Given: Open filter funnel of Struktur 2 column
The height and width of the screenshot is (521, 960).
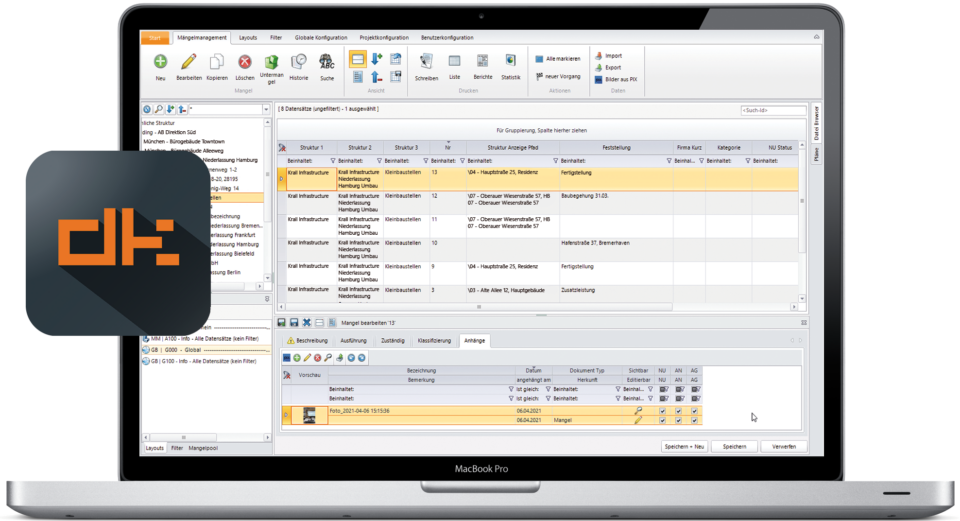Looking at the screenshot, I should (x=379, y=161).
